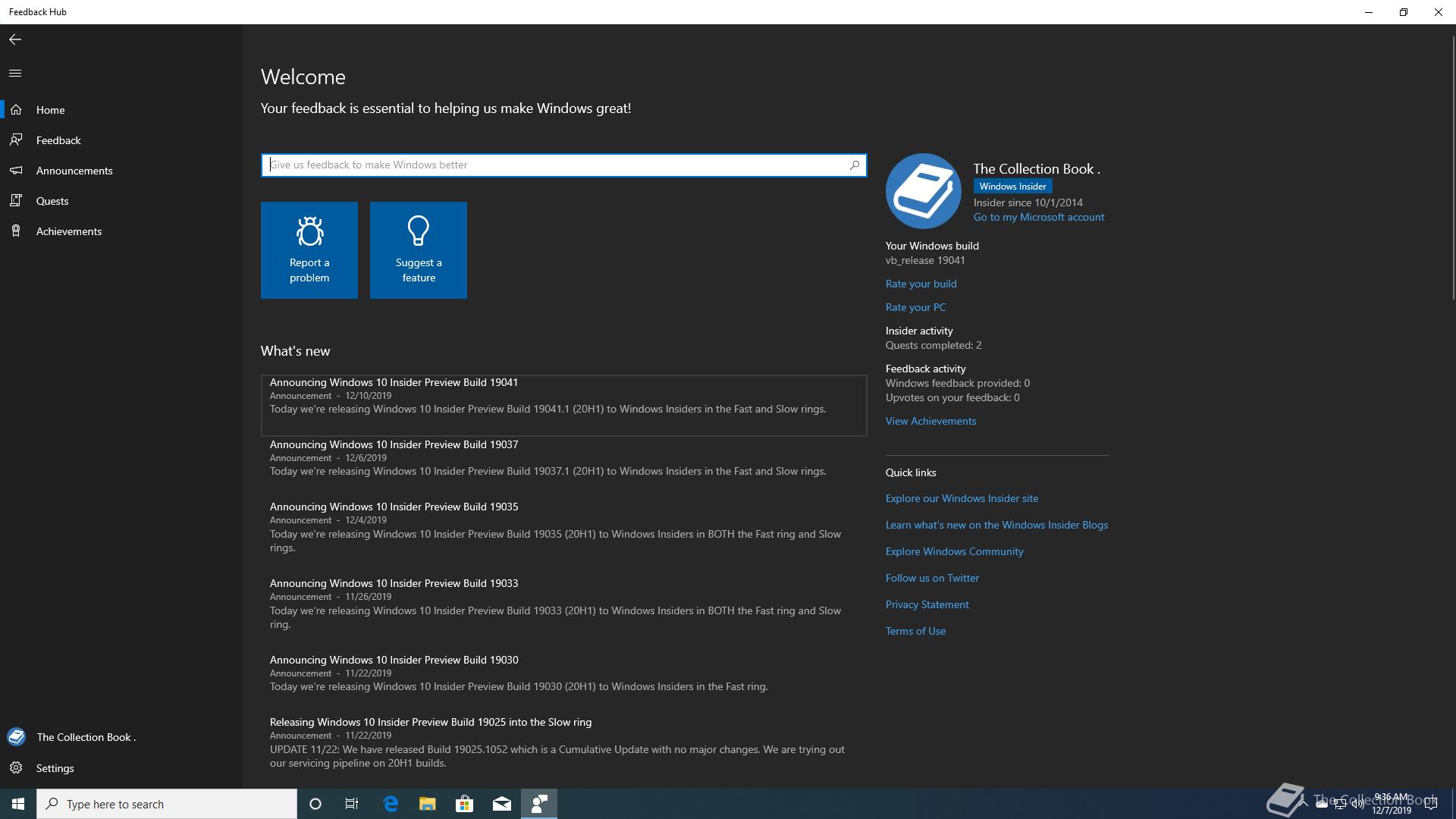Click the Home icon in the sidebar
This screenshot has width=1456, height=819.
(x=16, y=110)
